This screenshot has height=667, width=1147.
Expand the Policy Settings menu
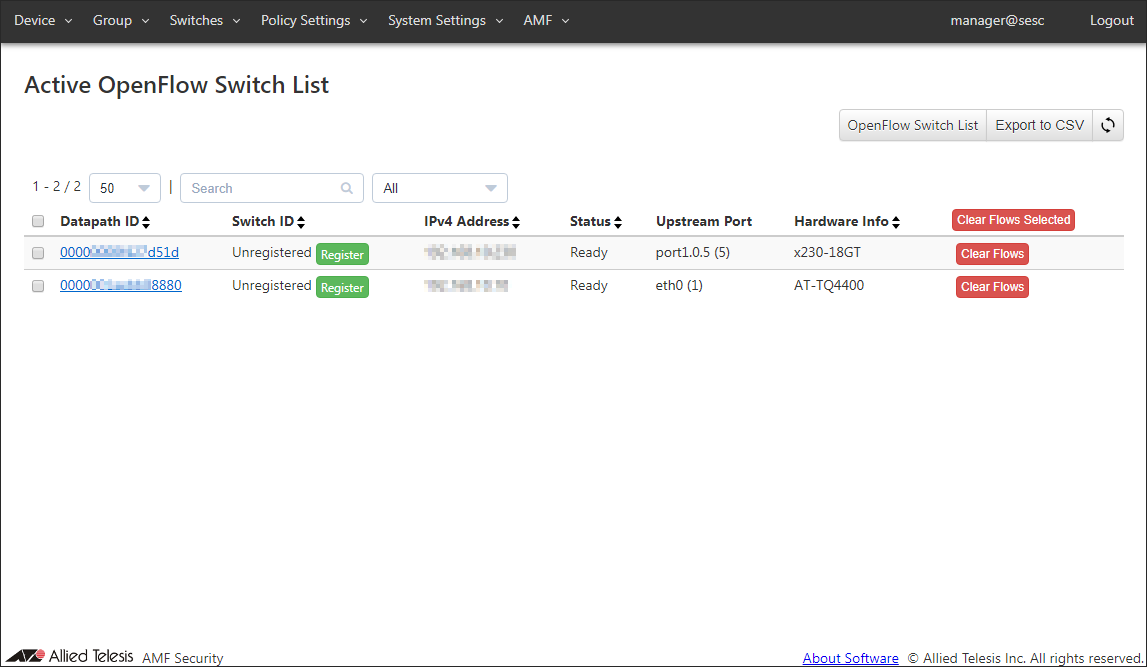click(x=314, y=21)
